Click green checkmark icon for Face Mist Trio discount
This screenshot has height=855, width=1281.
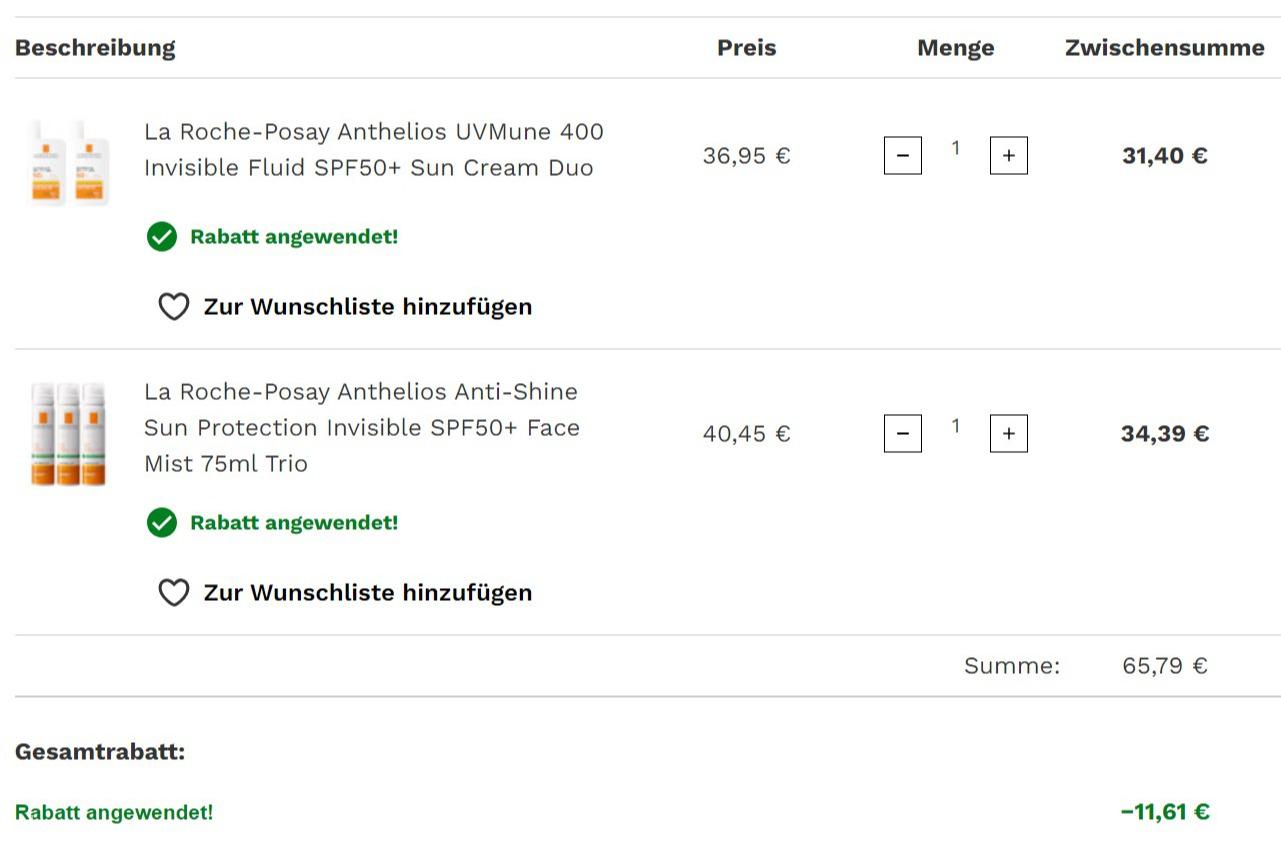pos(162,523)
